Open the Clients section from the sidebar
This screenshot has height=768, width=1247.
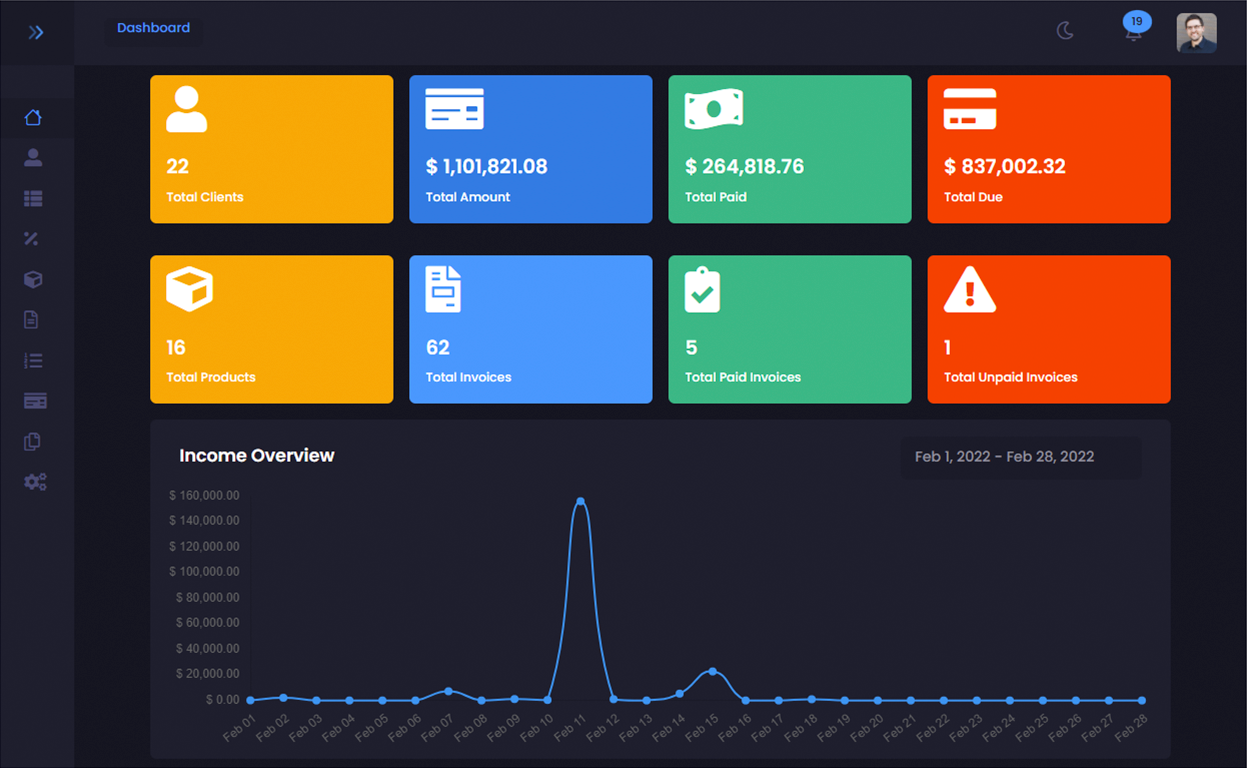click(33, 157)
